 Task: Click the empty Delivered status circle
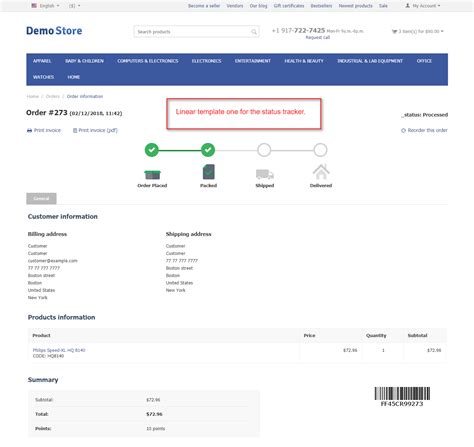point(320,150)
